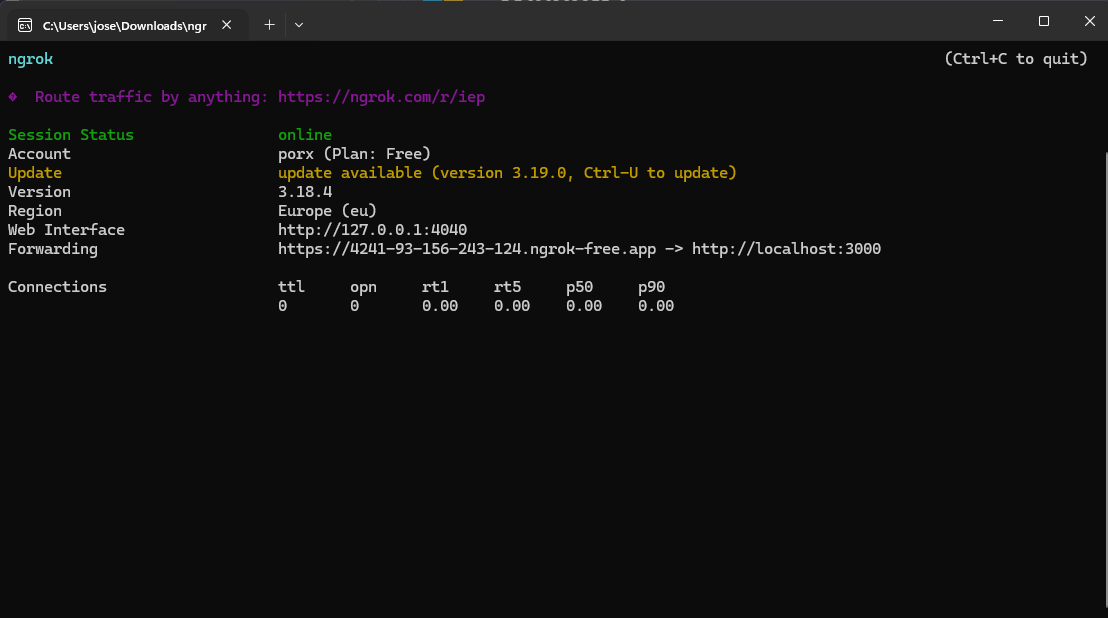Click the yellow 'Update' label
This screenshot has width=1108, height=618.
[x=35, y=173]
